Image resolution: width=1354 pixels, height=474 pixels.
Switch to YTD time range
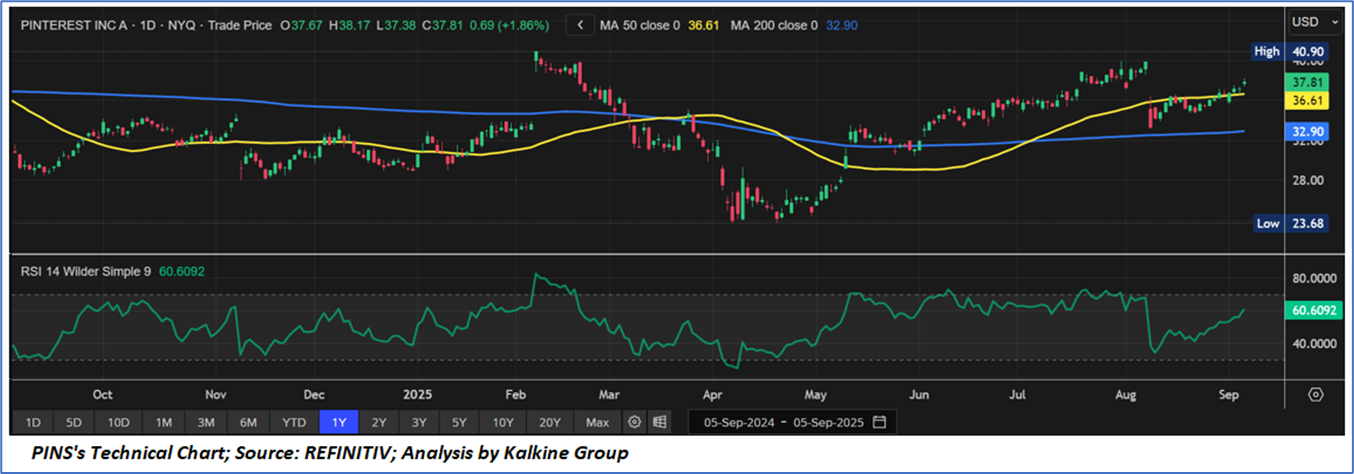coord(294,422)
